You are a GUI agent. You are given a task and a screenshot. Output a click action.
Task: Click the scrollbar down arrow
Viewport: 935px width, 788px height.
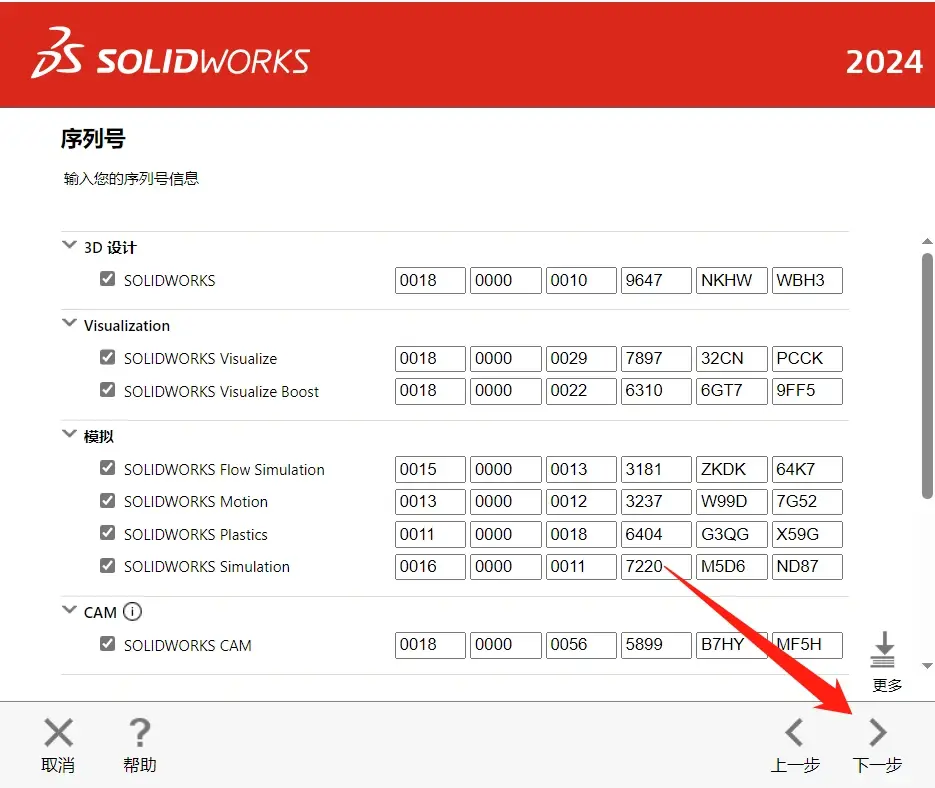coord(927,666)
